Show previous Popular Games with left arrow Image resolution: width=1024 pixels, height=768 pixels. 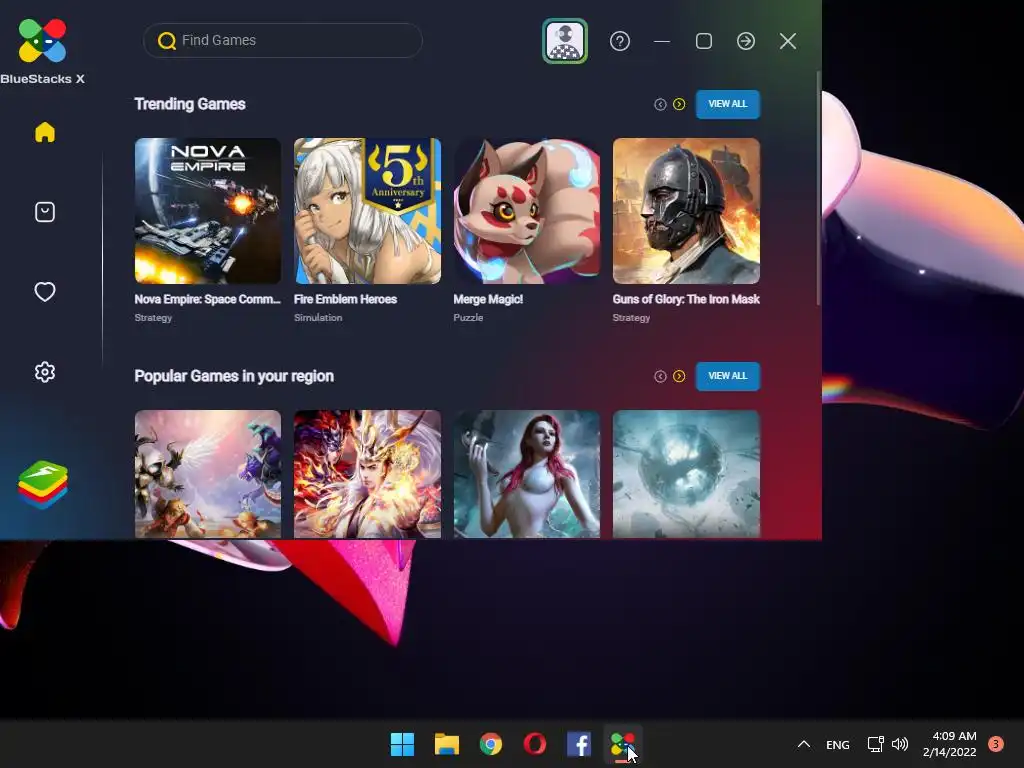pyautogui.click(x=660, y=376)
